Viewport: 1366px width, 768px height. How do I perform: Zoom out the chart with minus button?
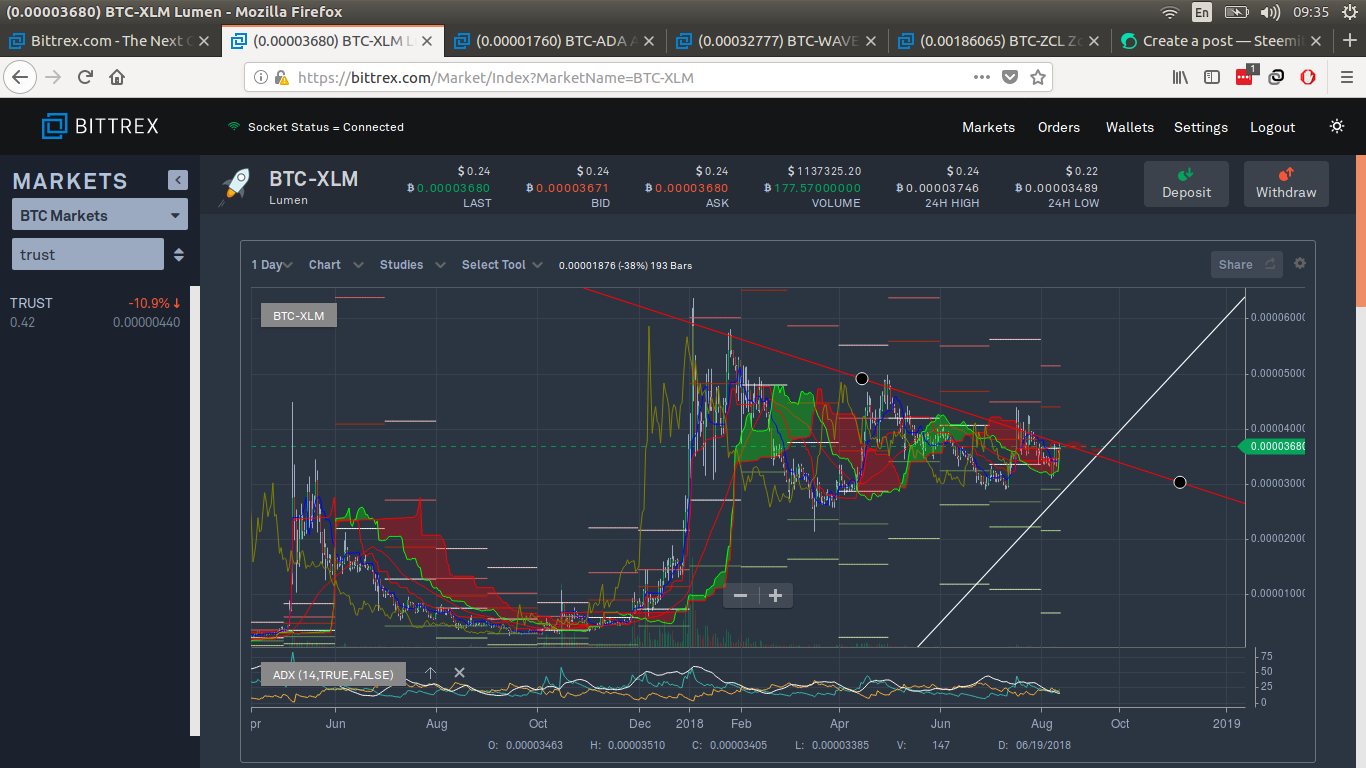(740, 595)
